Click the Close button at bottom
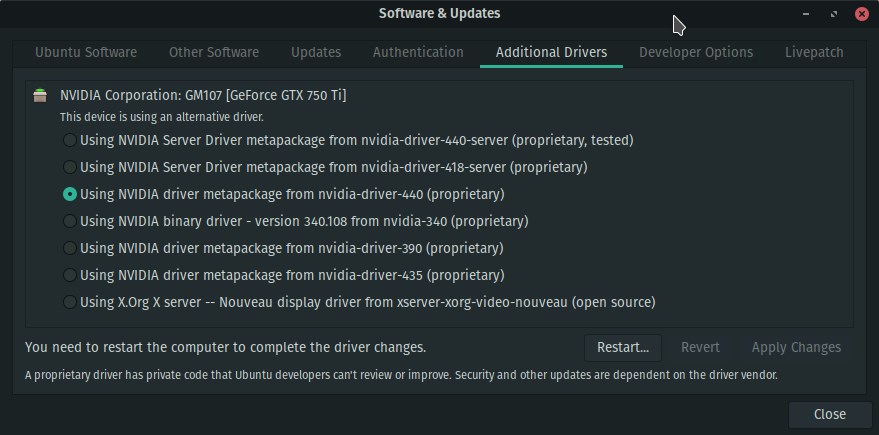Viewport: 879px width, 435px height. 830,414
